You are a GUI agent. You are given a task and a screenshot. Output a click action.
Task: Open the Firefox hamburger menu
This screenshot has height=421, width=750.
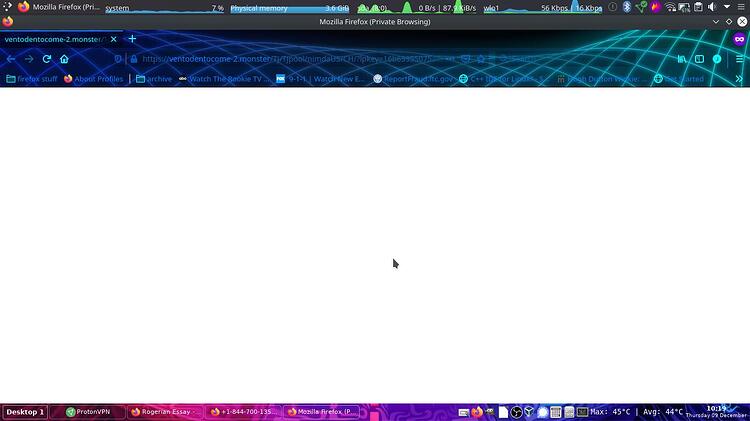tap(739, 59)
